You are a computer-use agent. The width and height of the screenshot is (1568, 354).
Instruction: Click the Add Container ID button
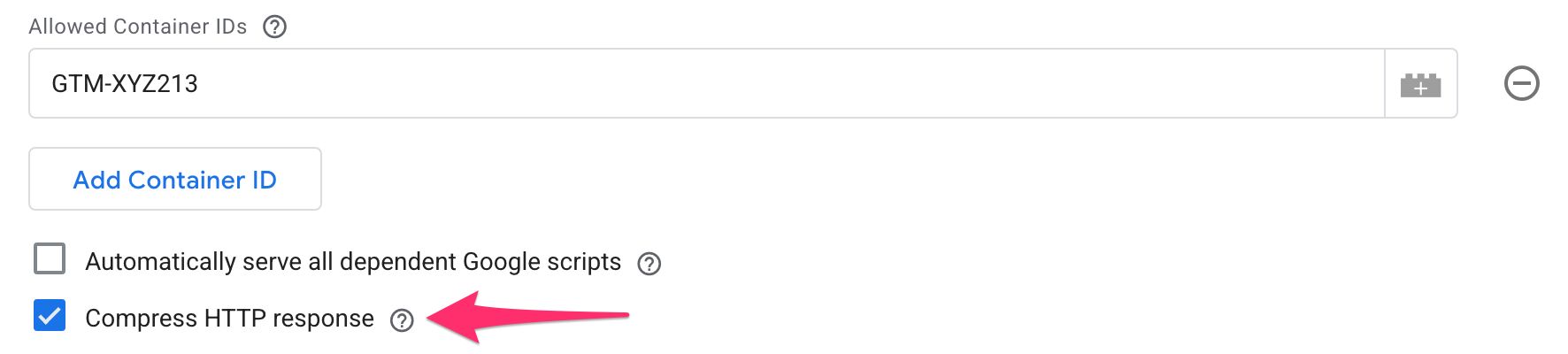(x=175, y=180)
